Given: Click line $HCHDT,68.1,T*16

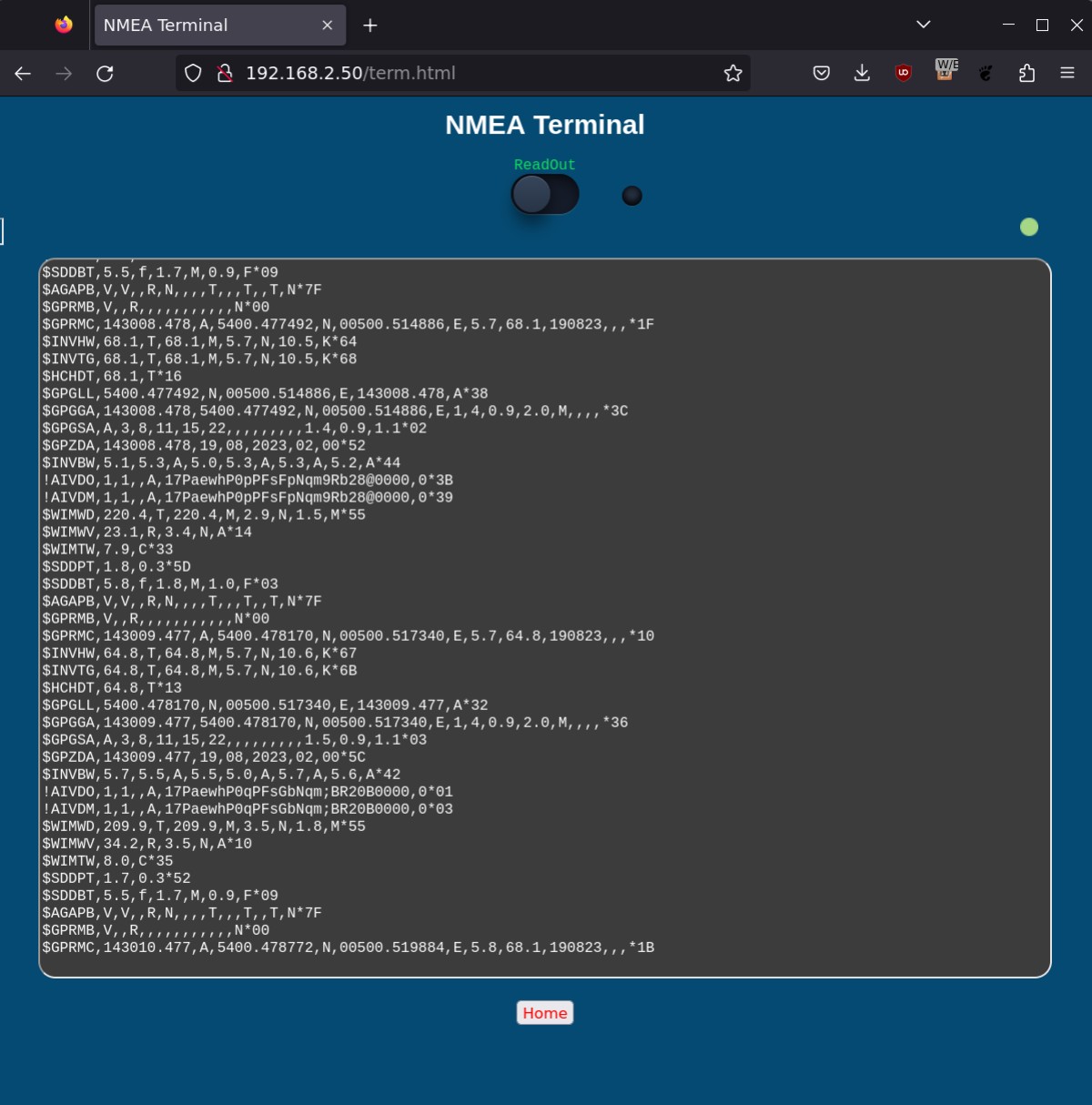Looking at the screenshot, I should [112, 377].
